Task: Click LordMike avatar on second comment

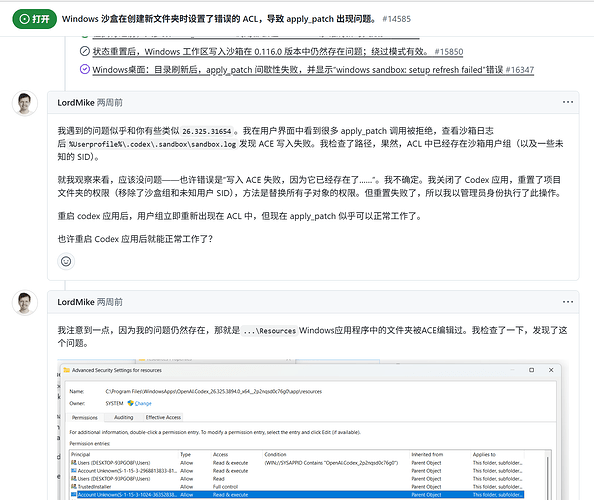Action: pos(25,303)
